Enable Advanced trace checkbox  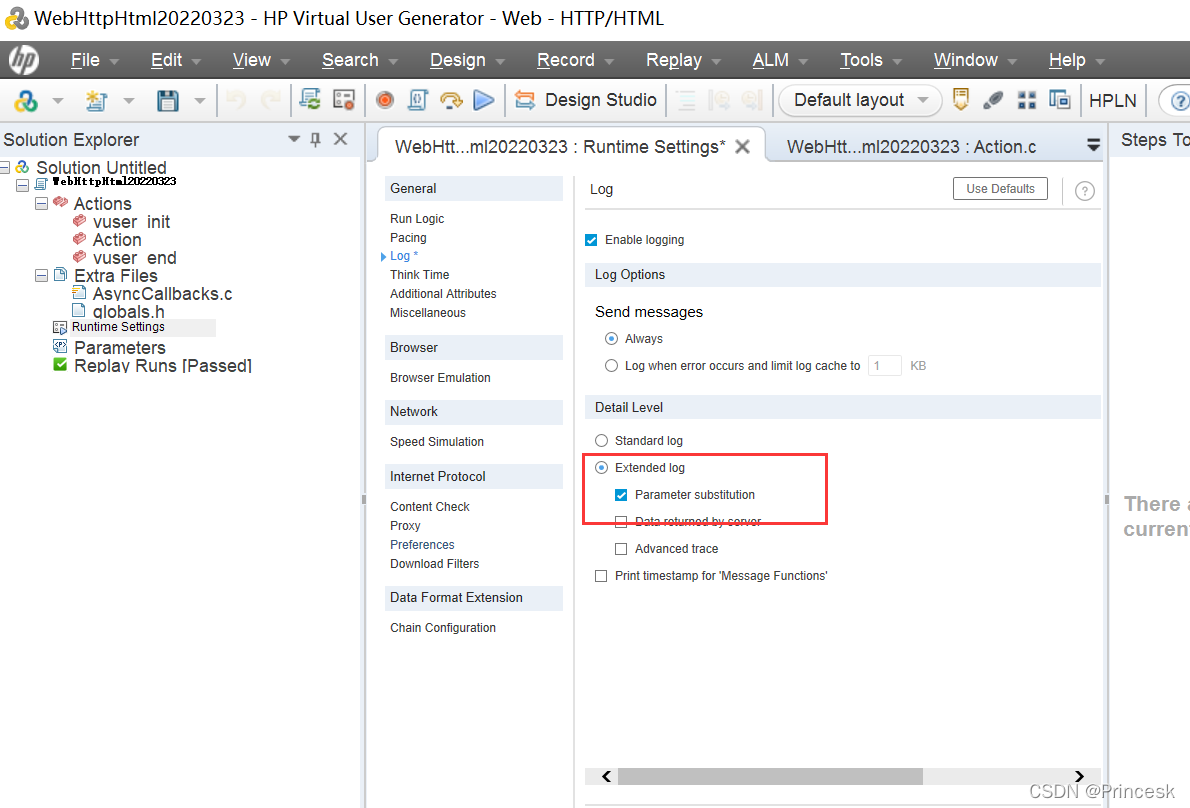(x=621, y=549)
